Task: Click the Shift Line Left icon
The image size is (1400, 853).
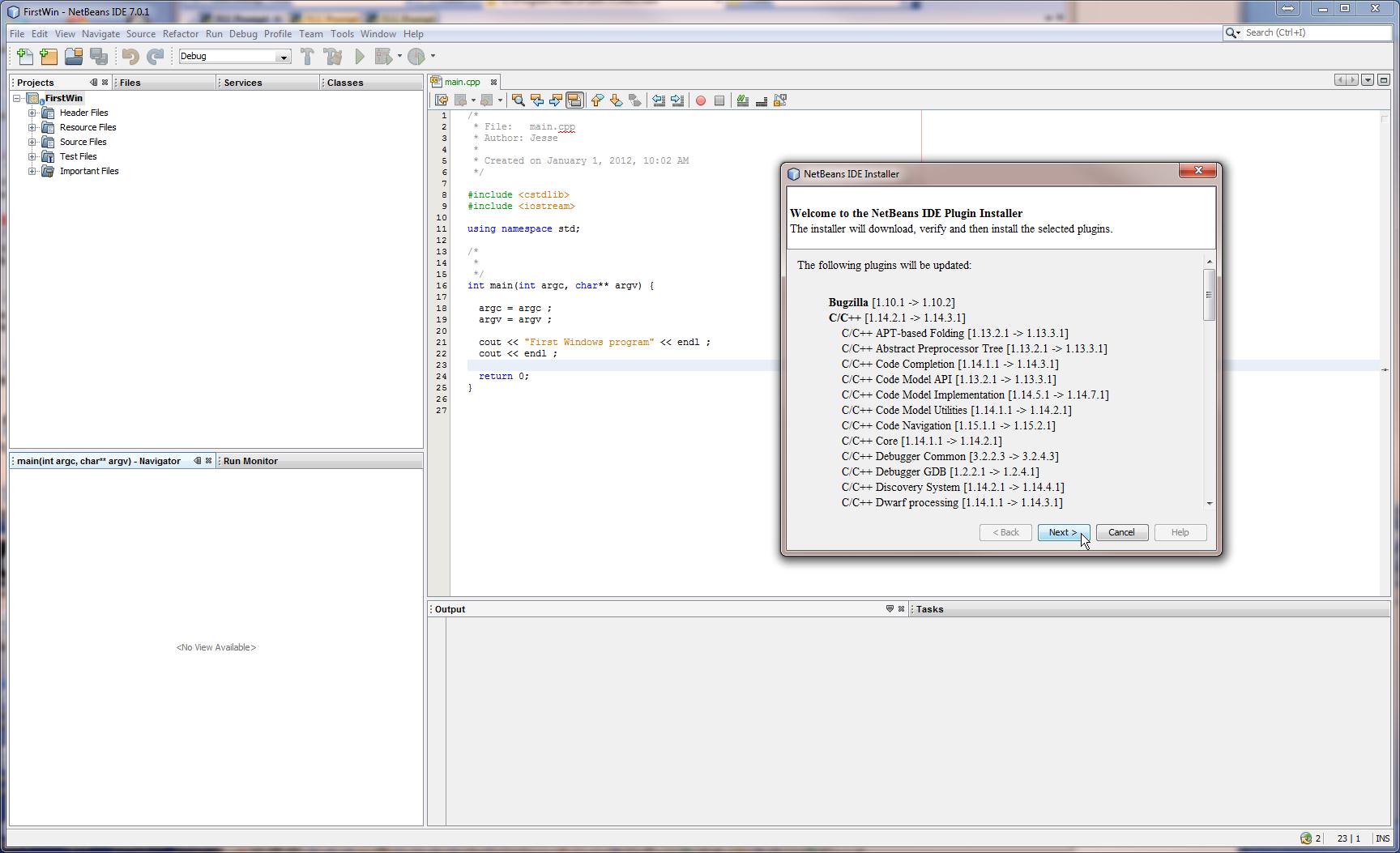Action: tap(659, 100)
